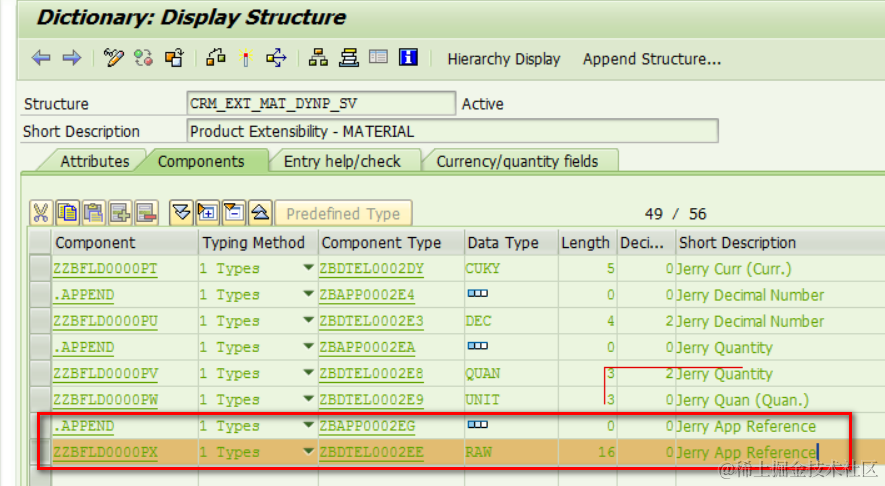The width and height of the screenshot is (885, 486).
Task: Switch to the Attributes tab
Action: click(95, 161)
